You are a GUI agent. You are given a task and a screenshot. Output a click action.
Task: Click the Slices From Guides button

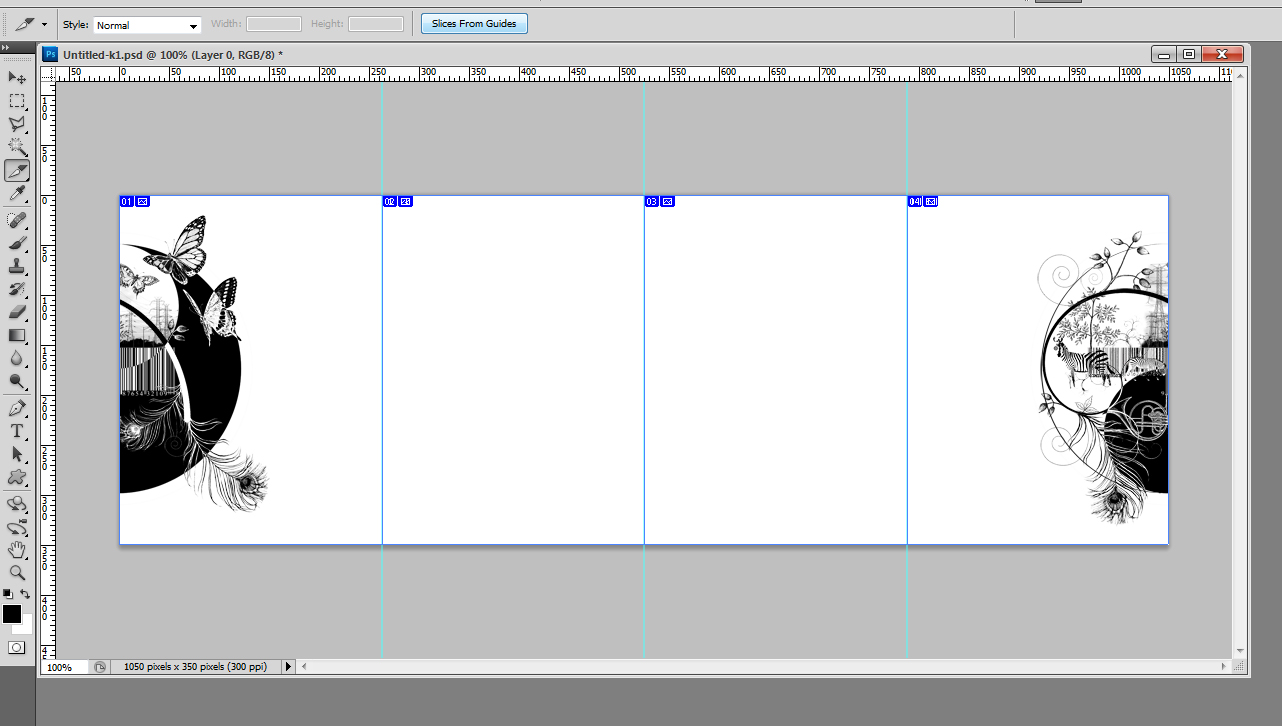(x=474, y=24)
